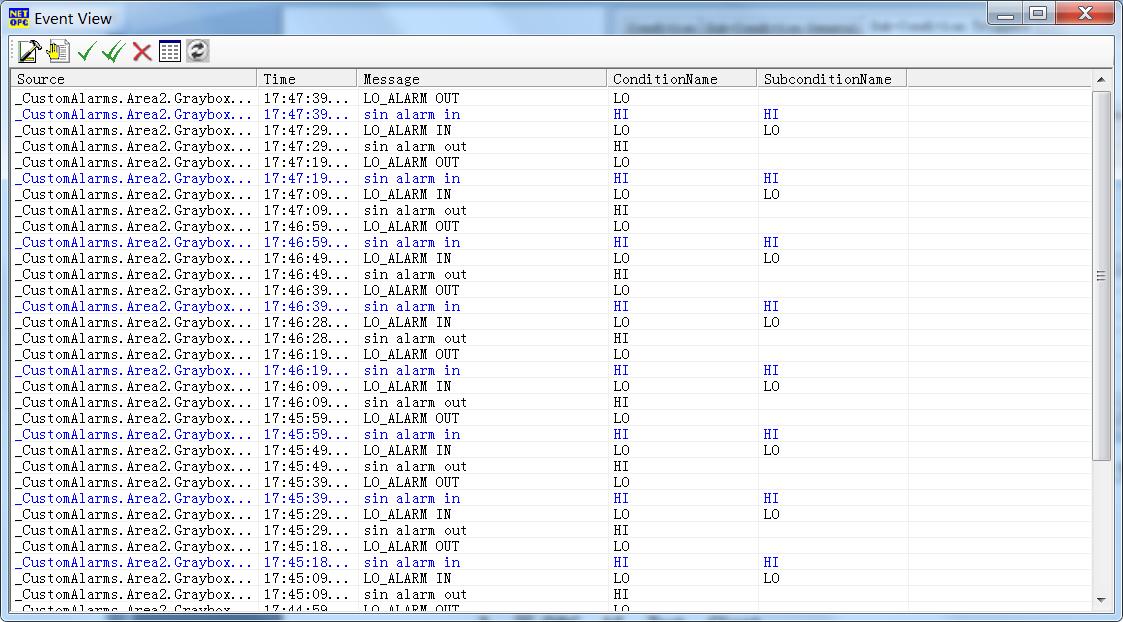This screenshot has height=622, width=1123.
Task: Select 'LO_ALARM IN' message at 17:46:28
Action: pos(407,322)
